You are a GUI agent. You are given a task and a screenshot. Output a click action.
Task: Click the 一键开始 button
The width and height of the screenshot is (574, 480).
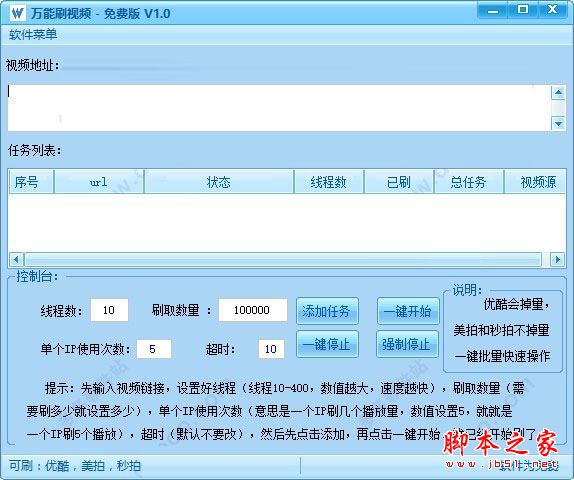pos(408,311)
